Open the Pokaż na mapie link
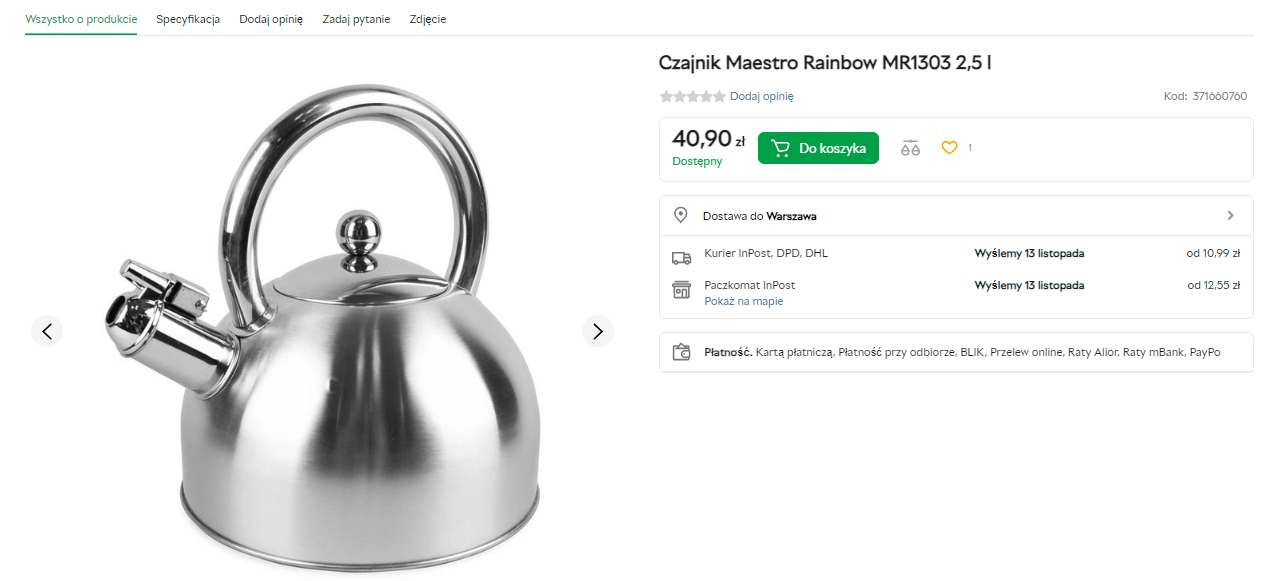 743,301
